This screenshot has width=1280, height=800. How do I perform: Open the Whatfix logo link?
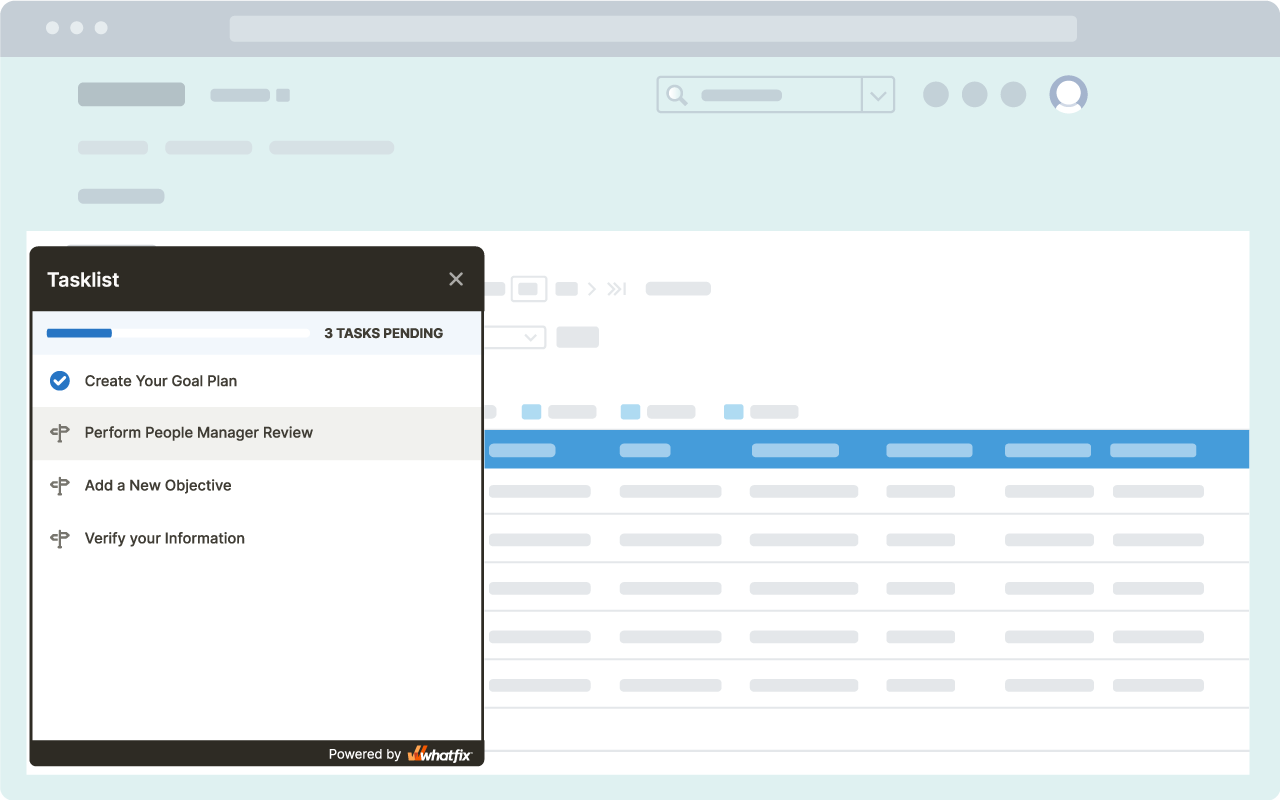(439, 754)
